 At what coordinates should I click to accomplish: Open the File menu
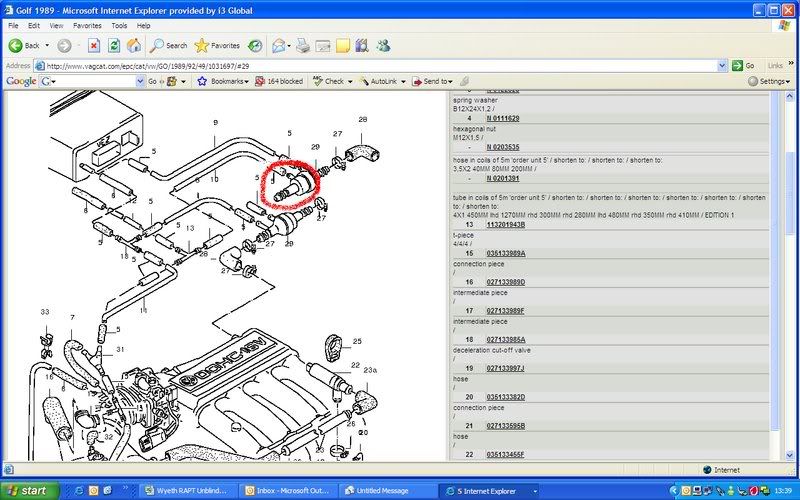tap(13, 26)
